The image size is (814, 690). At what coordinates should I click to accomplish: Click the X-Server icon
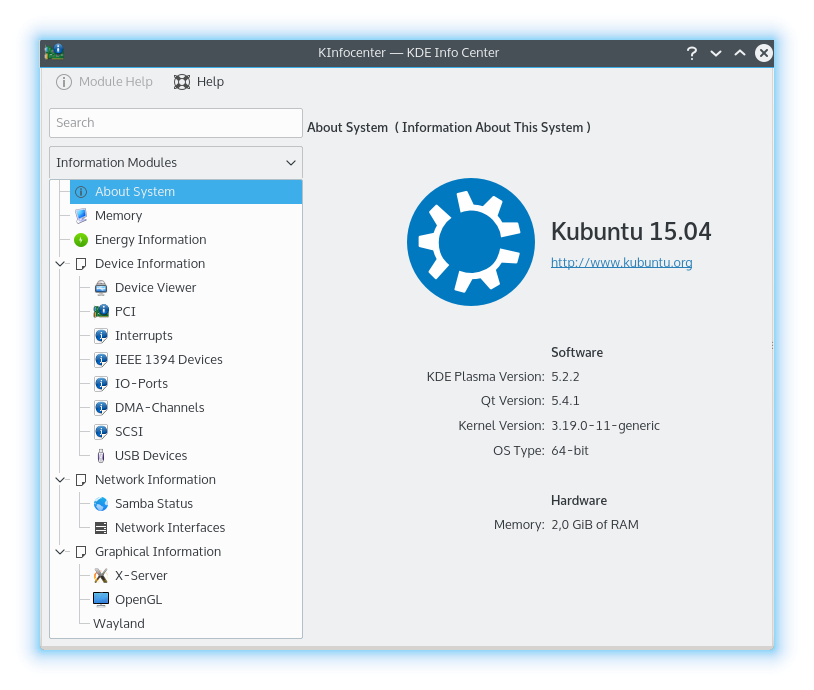[101, 576]
